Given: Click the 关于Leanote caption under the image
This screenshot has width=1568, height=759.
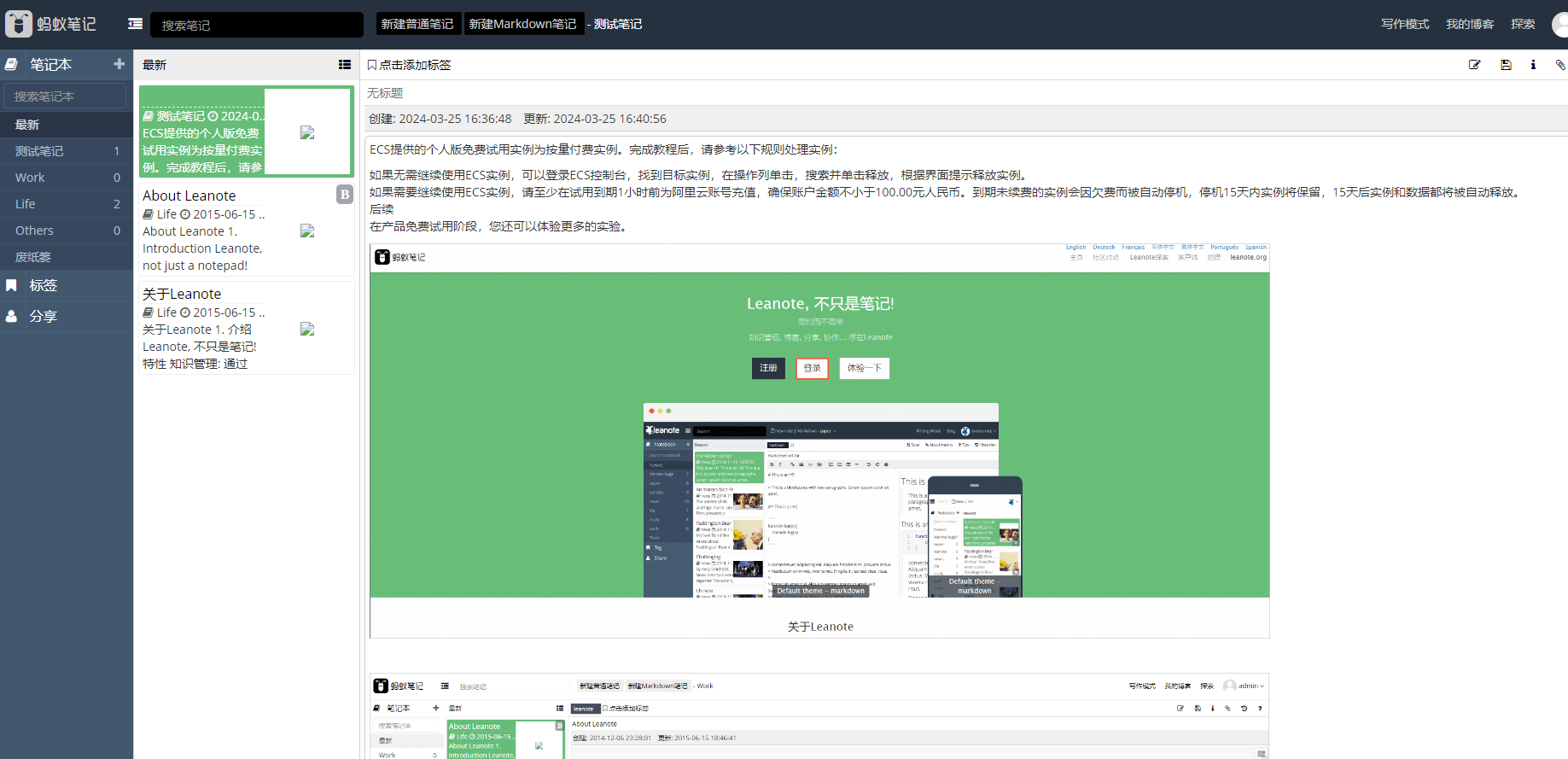Looking at the screenshot, I should click(820, 627).
